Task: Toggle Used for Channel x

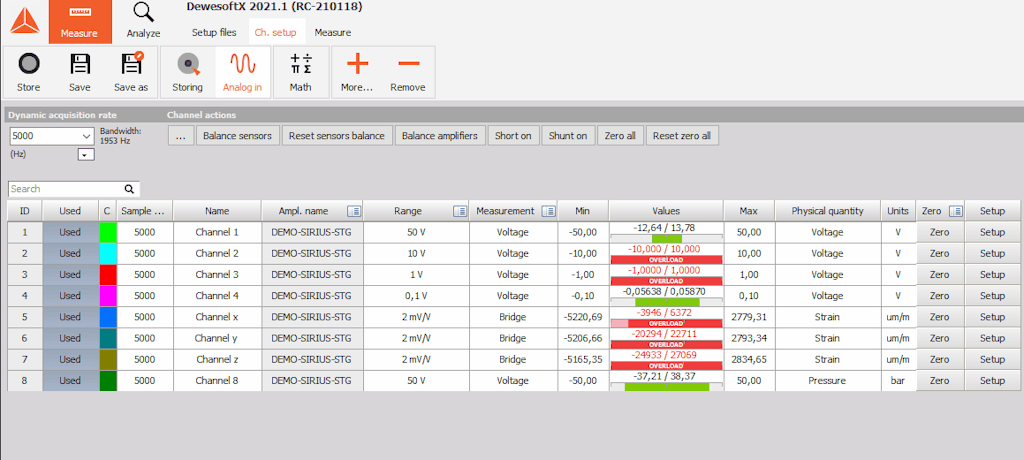Action: [x=70, y=317]
